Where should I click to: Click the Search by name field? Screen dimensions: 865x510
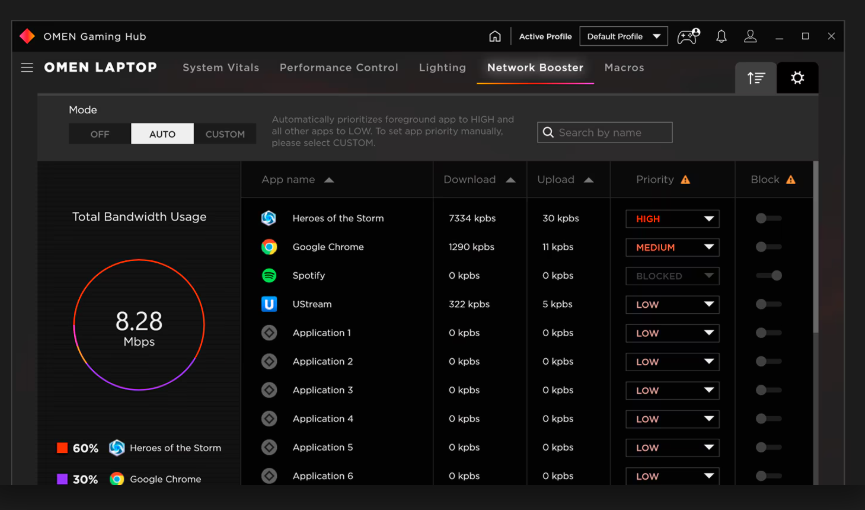[605, 132]
